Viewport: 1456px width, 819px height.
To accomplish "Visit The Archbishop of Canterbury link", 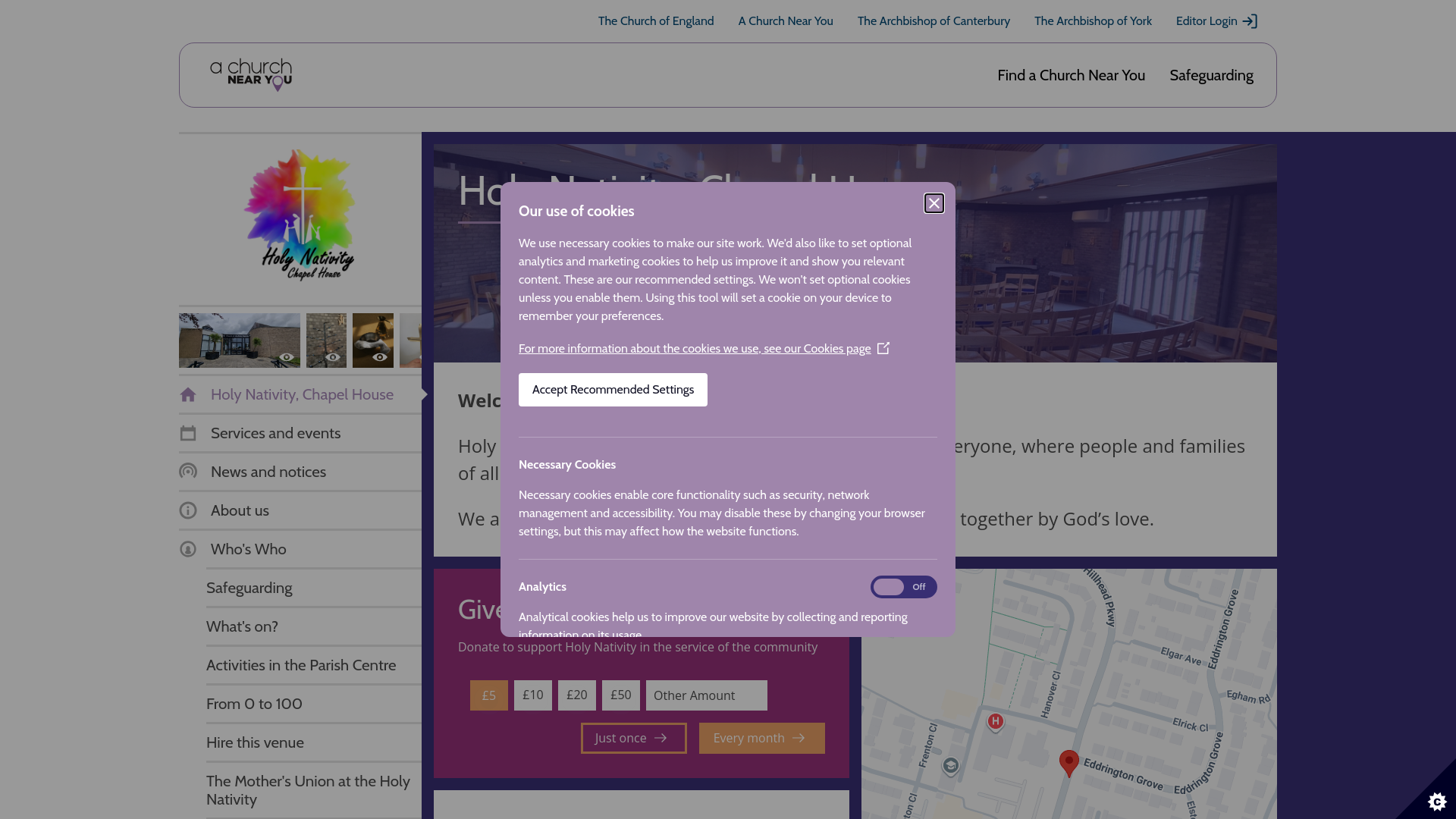I will [934, 21].
